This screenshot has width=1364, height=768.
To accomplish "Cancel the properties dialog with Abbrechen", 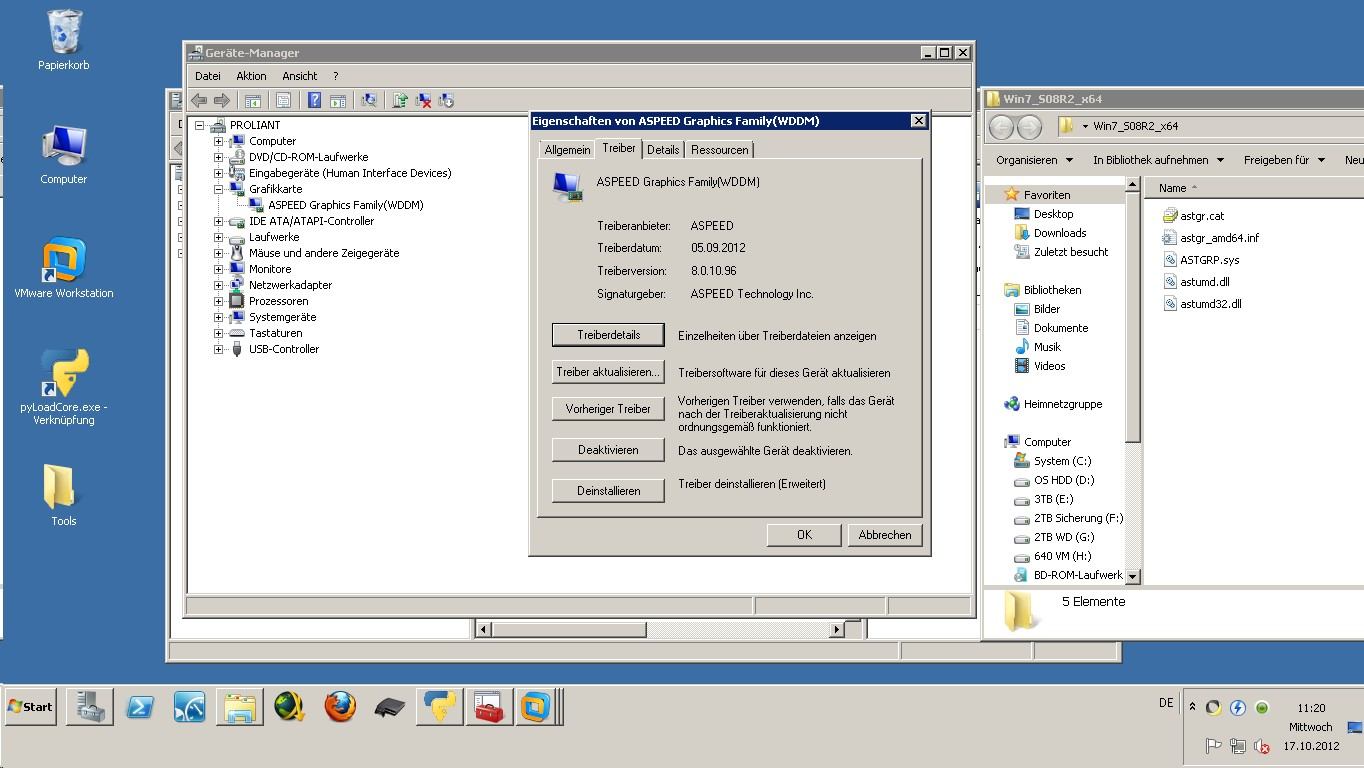I will (885, 535).
